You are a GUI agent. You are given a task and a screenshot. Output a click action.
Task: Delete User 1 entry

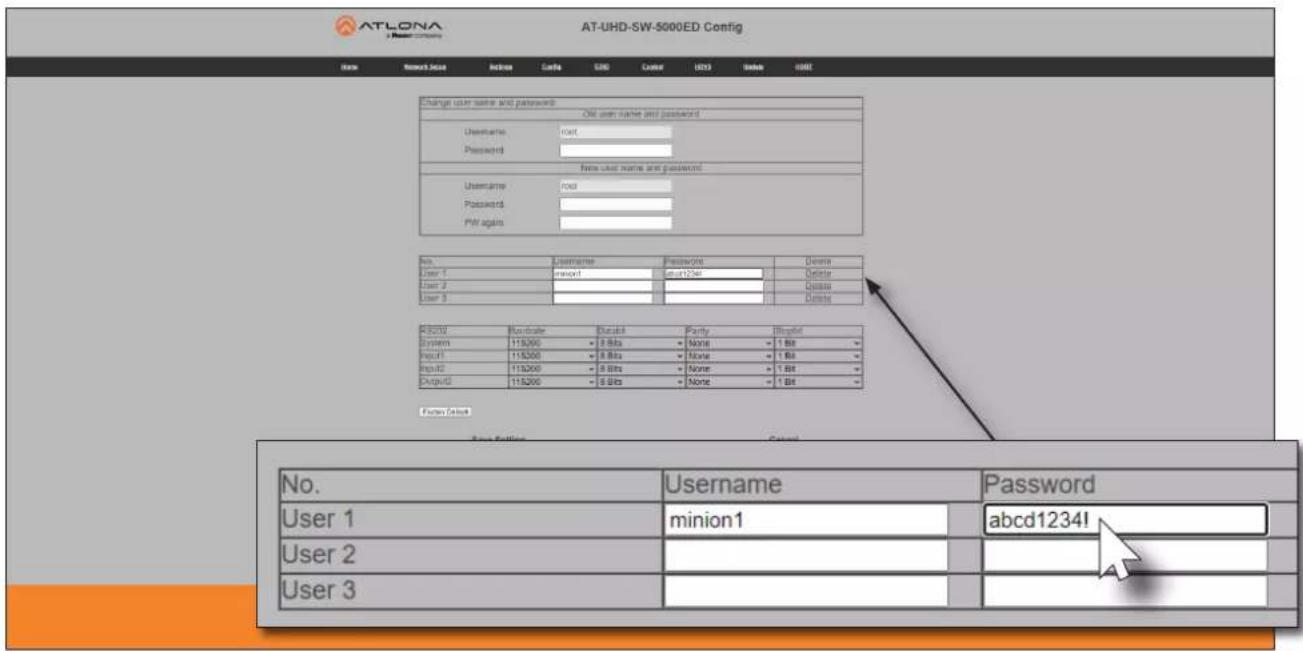click(818, 273)
